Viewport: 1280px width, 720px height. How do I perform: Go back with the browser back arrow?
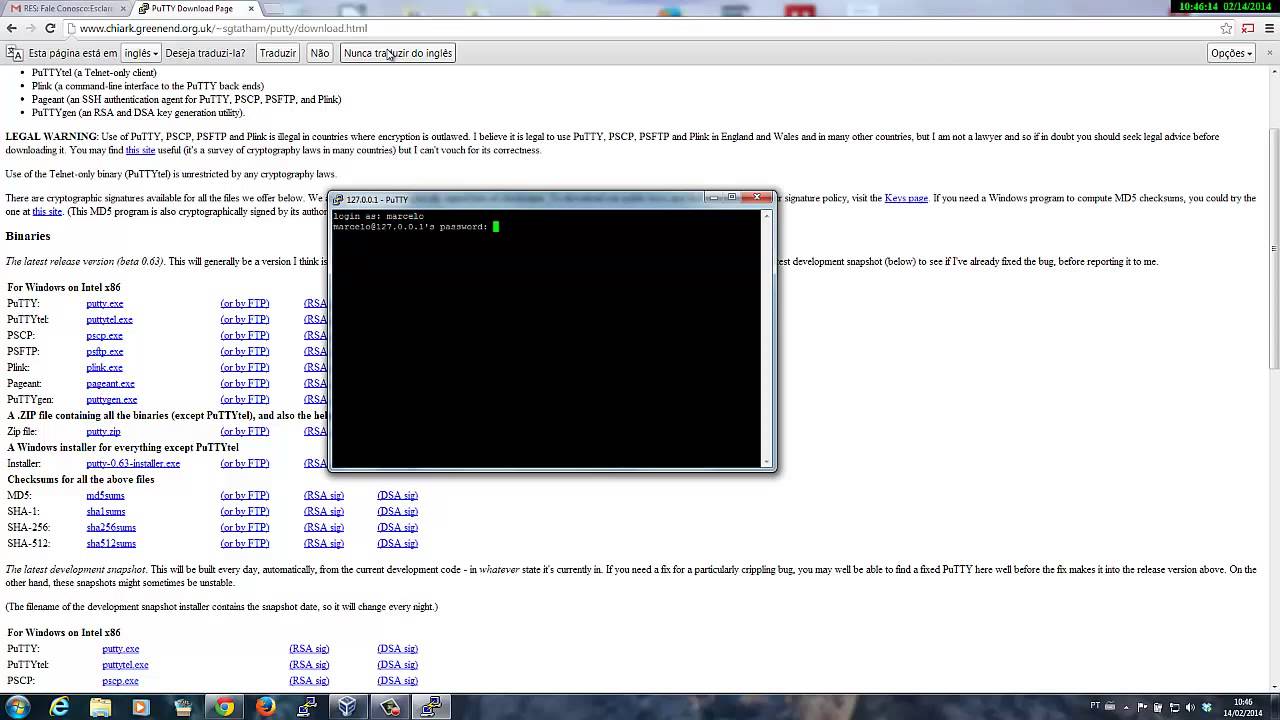[12, 28]
